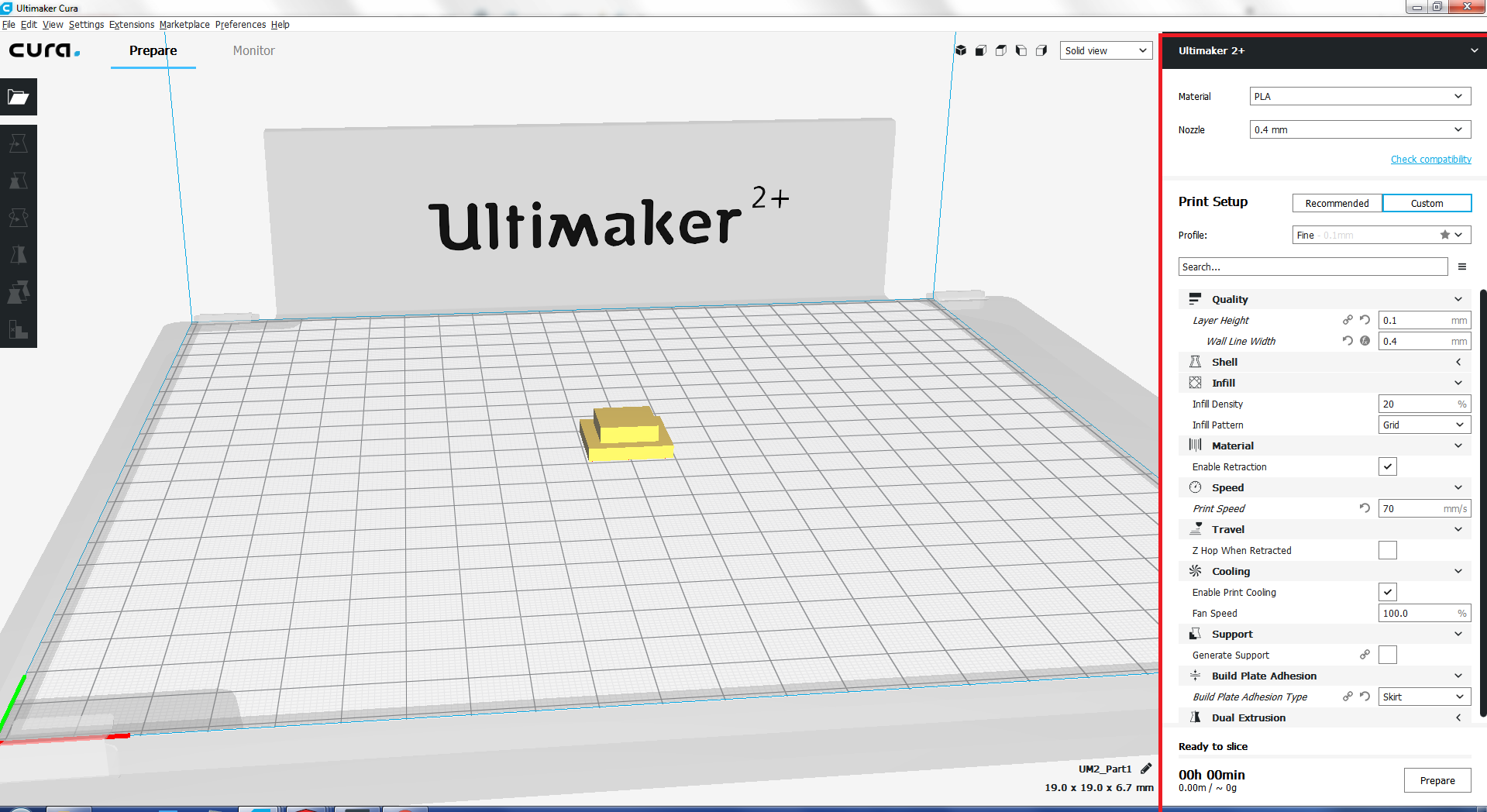Open the Marketplace menu
The height and width of the screenshot is (812, 1487).
tap(184, 25)
